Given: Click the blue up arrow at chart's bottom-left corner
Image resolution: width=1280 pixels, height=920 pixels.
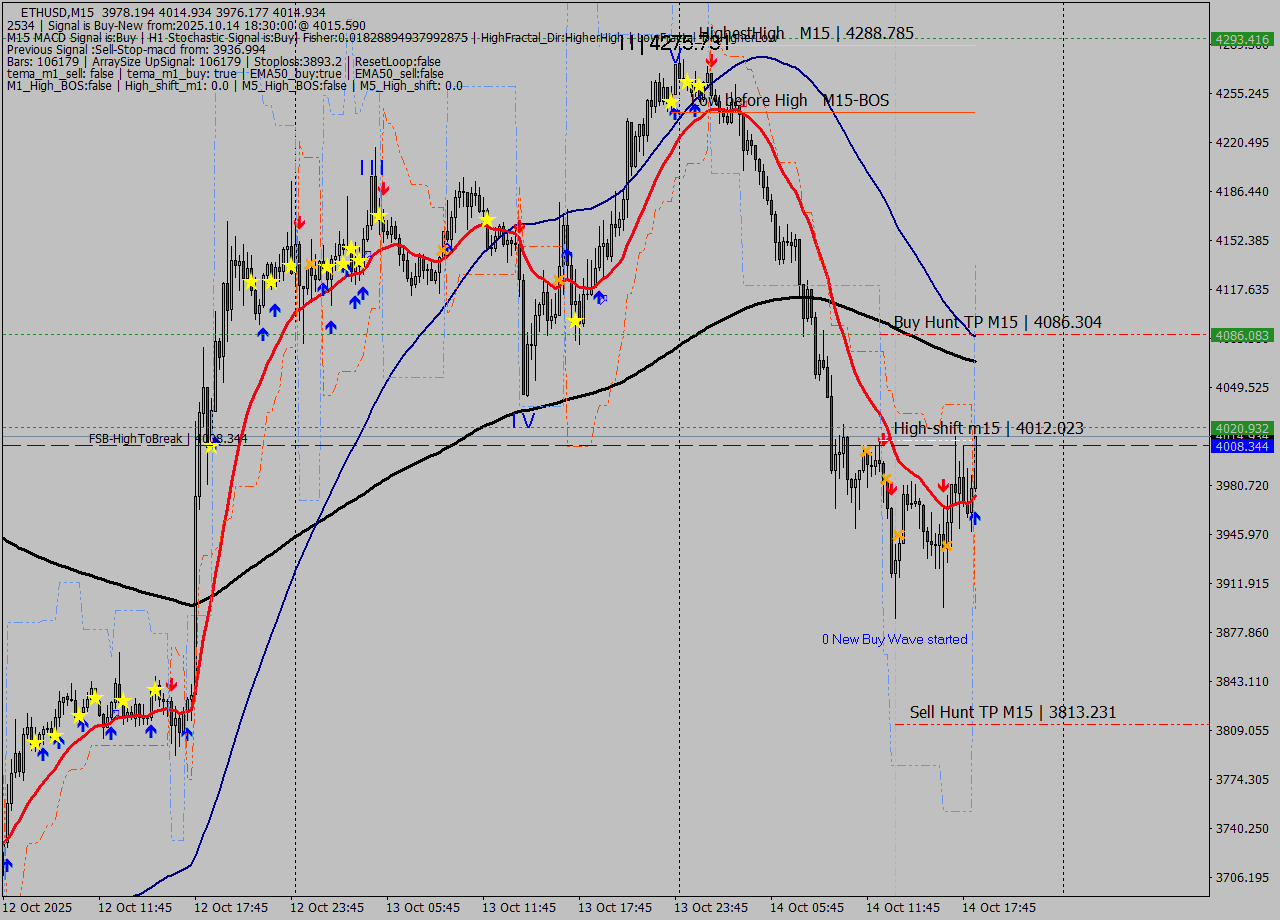Looking at the screenshot, I should tap(7, 865).
